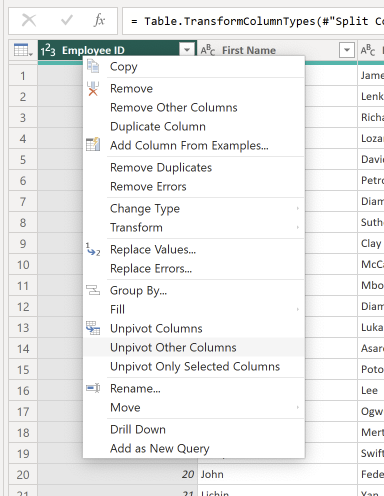Screen dimensions: 384x496
Task: Click the Unpivot Columns icon
Action: coord(93,328)
